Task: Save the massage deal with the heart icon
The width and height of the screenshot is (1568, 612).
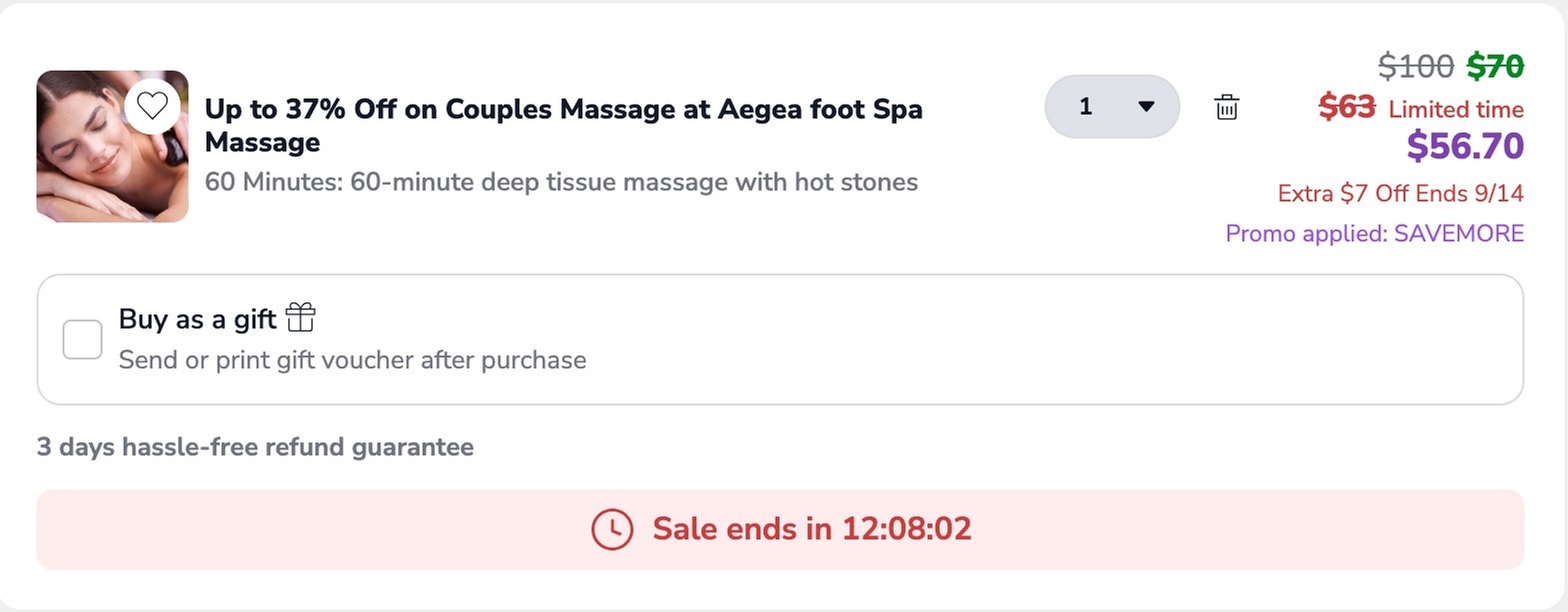Action: tap(152, 105)
